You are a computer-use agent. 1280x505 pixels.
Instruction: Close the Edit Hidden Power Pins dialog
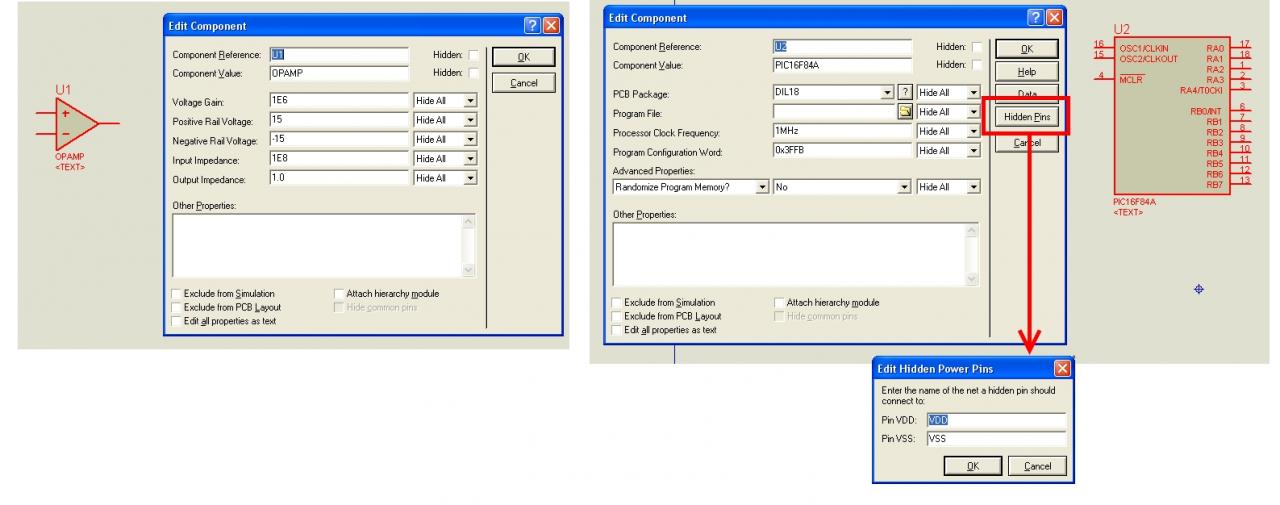1062,369
